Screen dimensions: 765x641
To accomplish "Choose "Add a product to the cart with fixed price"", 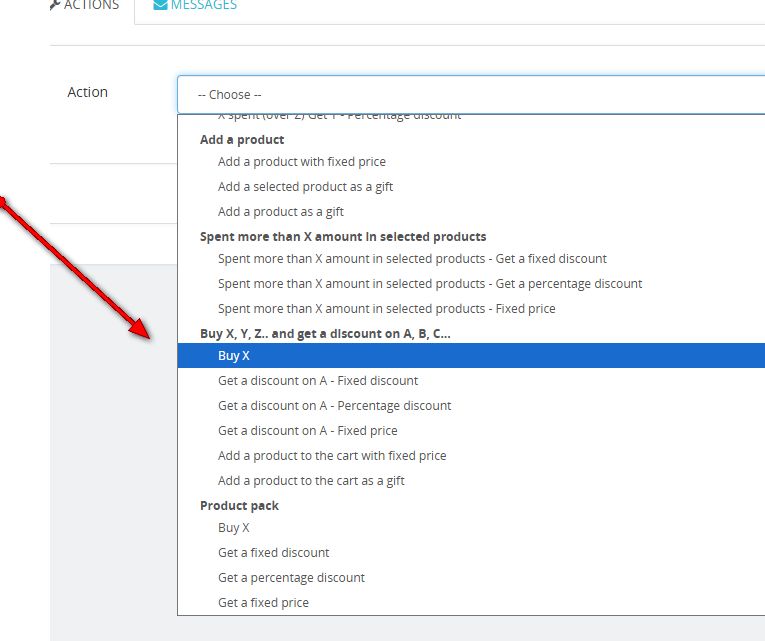I will (x=332, y=456).
